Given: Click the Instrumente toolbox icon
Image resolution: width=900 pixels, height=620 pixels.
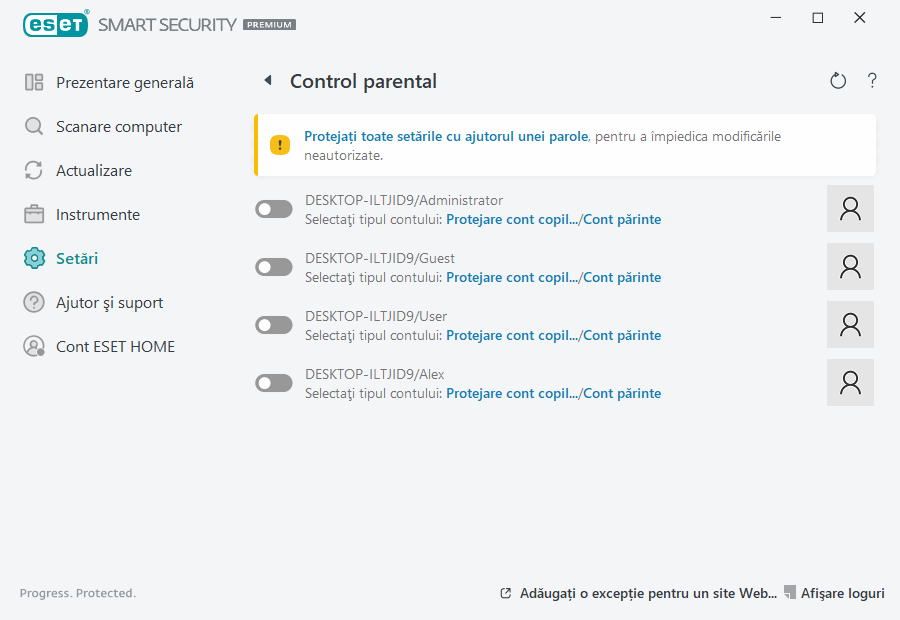Looking at the screenshot, I should (x=33, y=214).
